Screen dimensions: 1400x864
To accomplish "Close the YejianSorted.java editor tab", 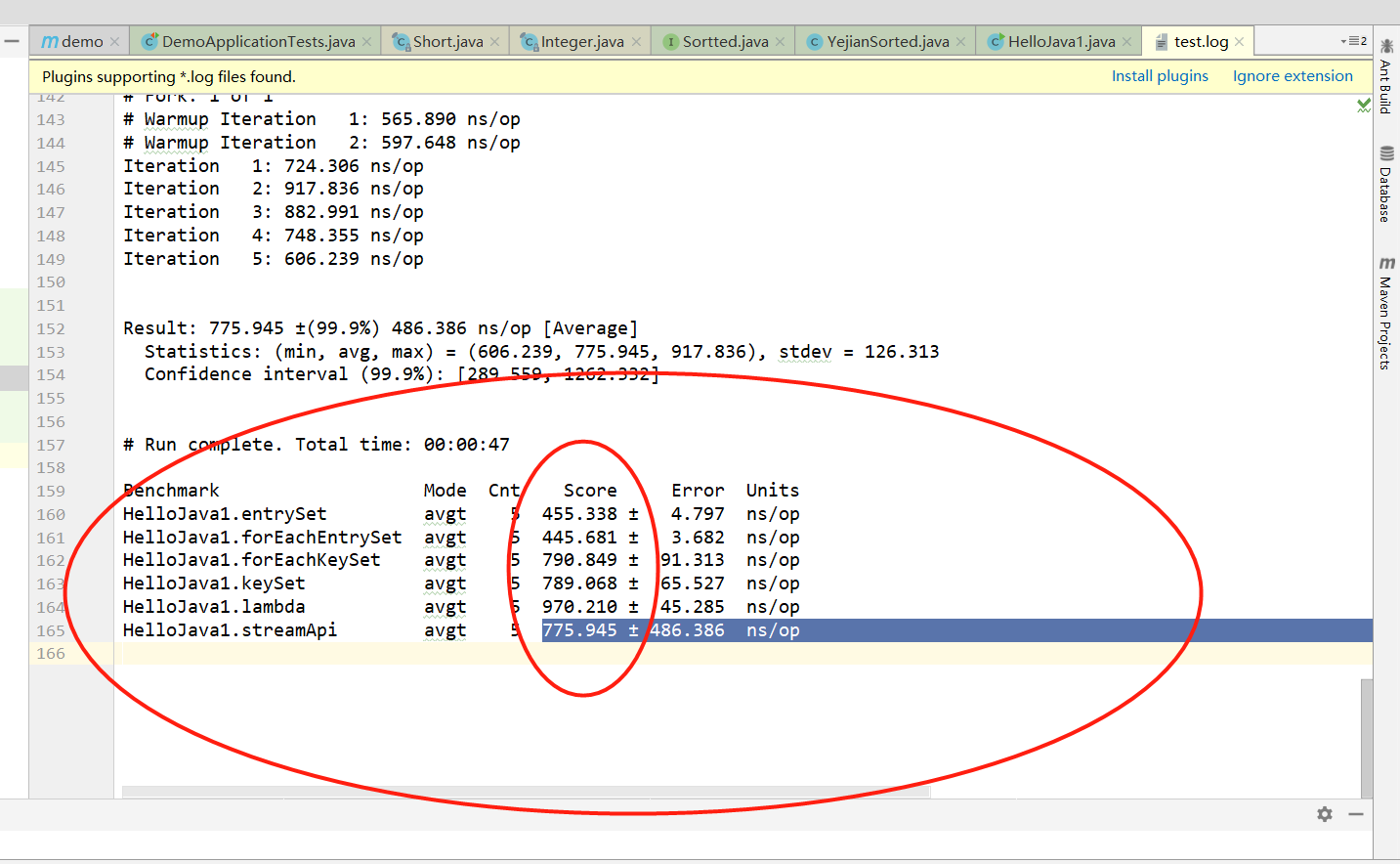I will point(960,42).
